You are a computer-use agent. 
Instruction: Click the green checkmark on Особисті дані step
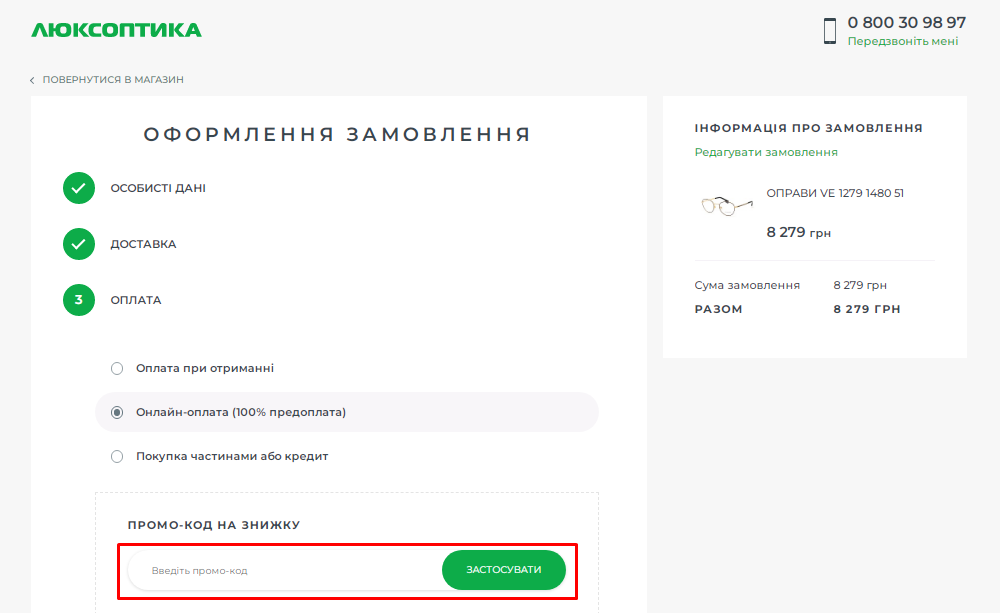[78, 188]
